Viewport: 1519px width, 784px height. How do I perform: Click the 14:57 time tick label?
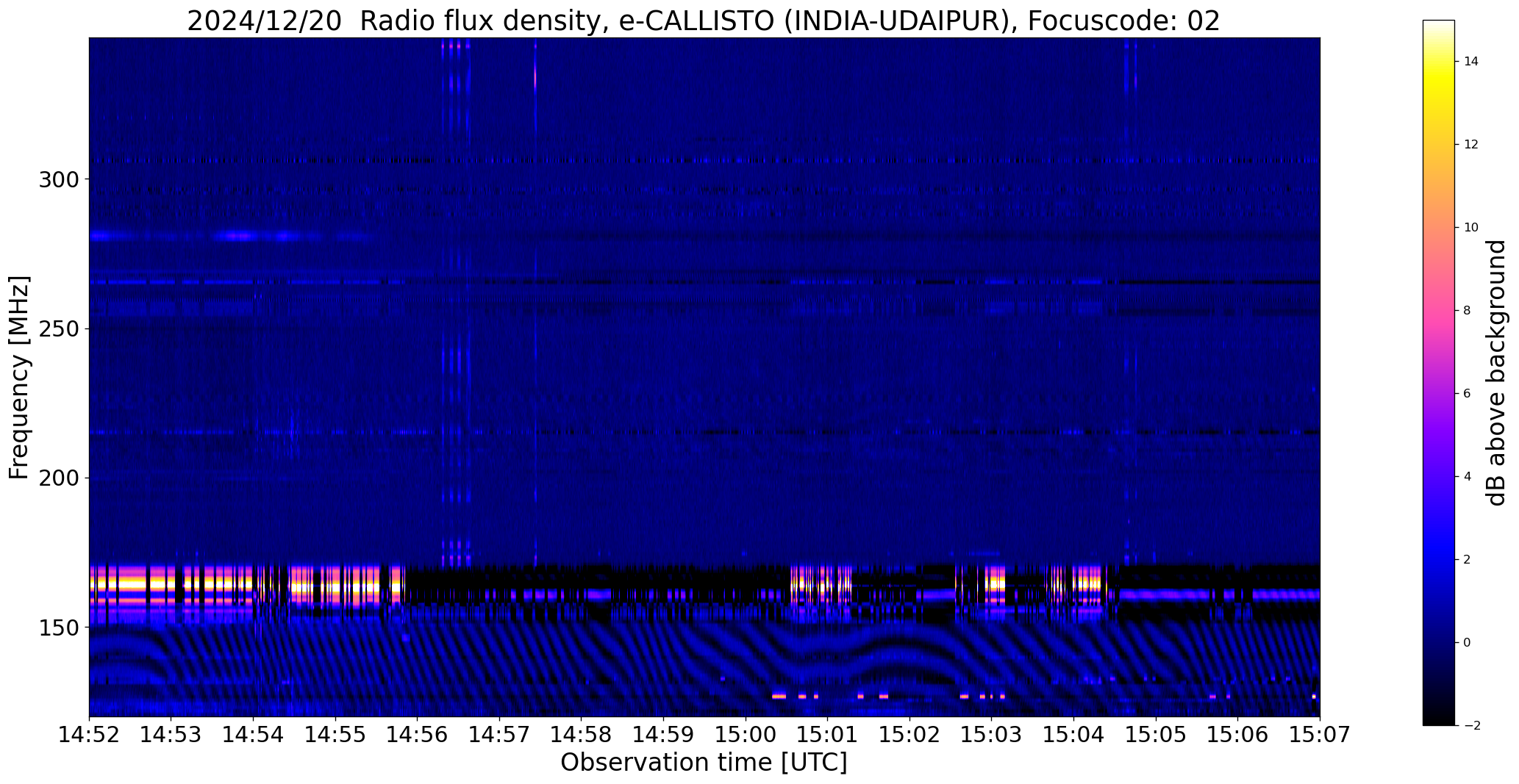tap(499, 735)
